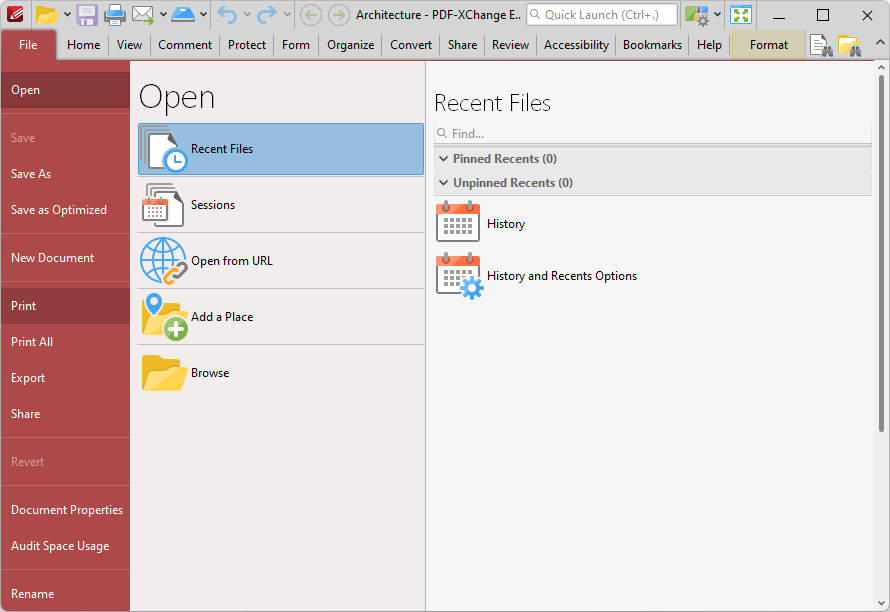Click Add a Place
The width and height of the screenshot is (890, 612).
point(281,317)
